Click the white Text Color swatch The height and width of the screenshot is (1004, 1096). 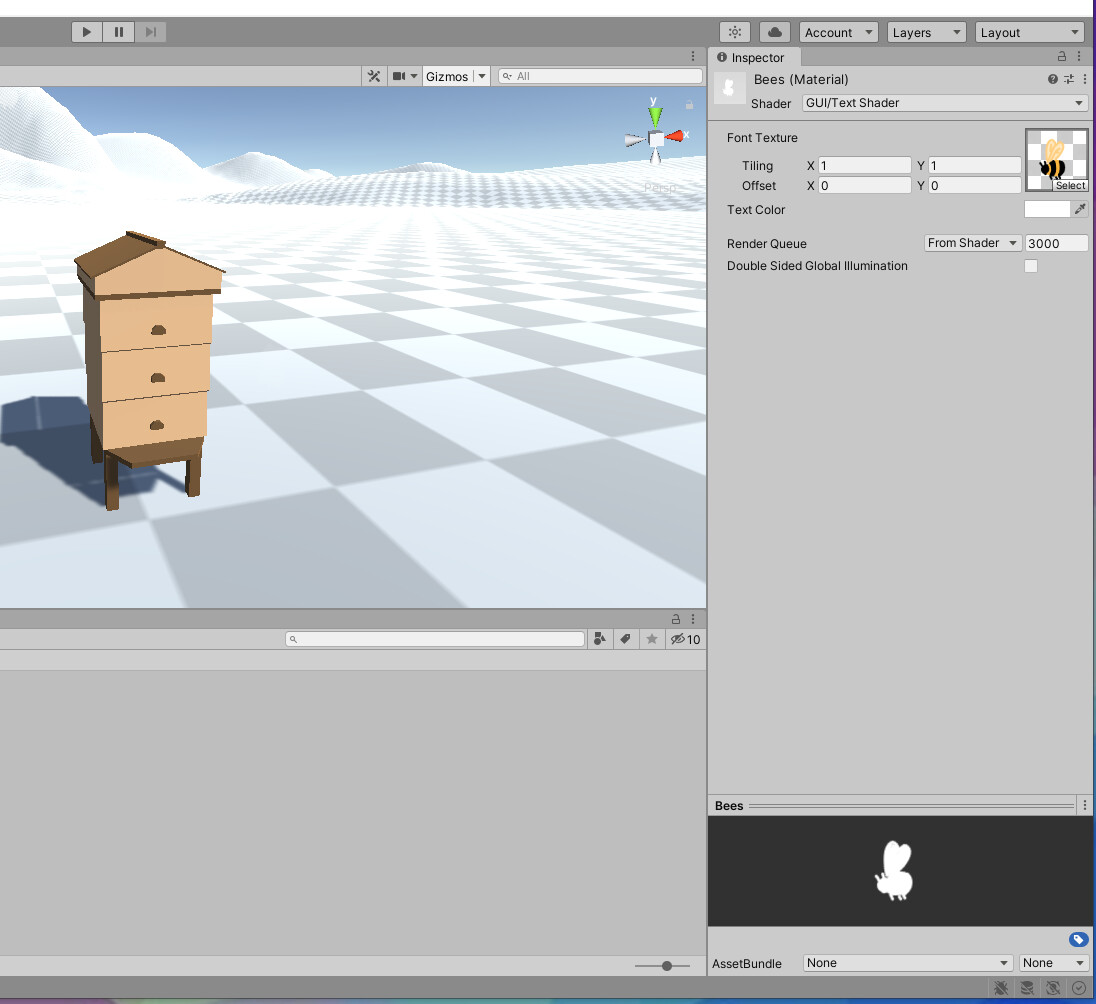pos(1045,208)
